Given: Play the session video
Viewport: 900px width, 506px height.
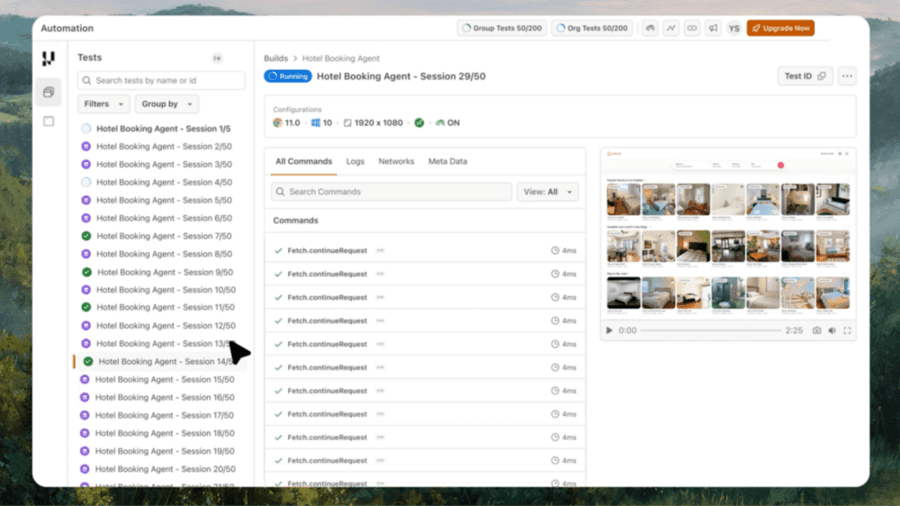Looking at the screenshot, I should pos(609,330).
